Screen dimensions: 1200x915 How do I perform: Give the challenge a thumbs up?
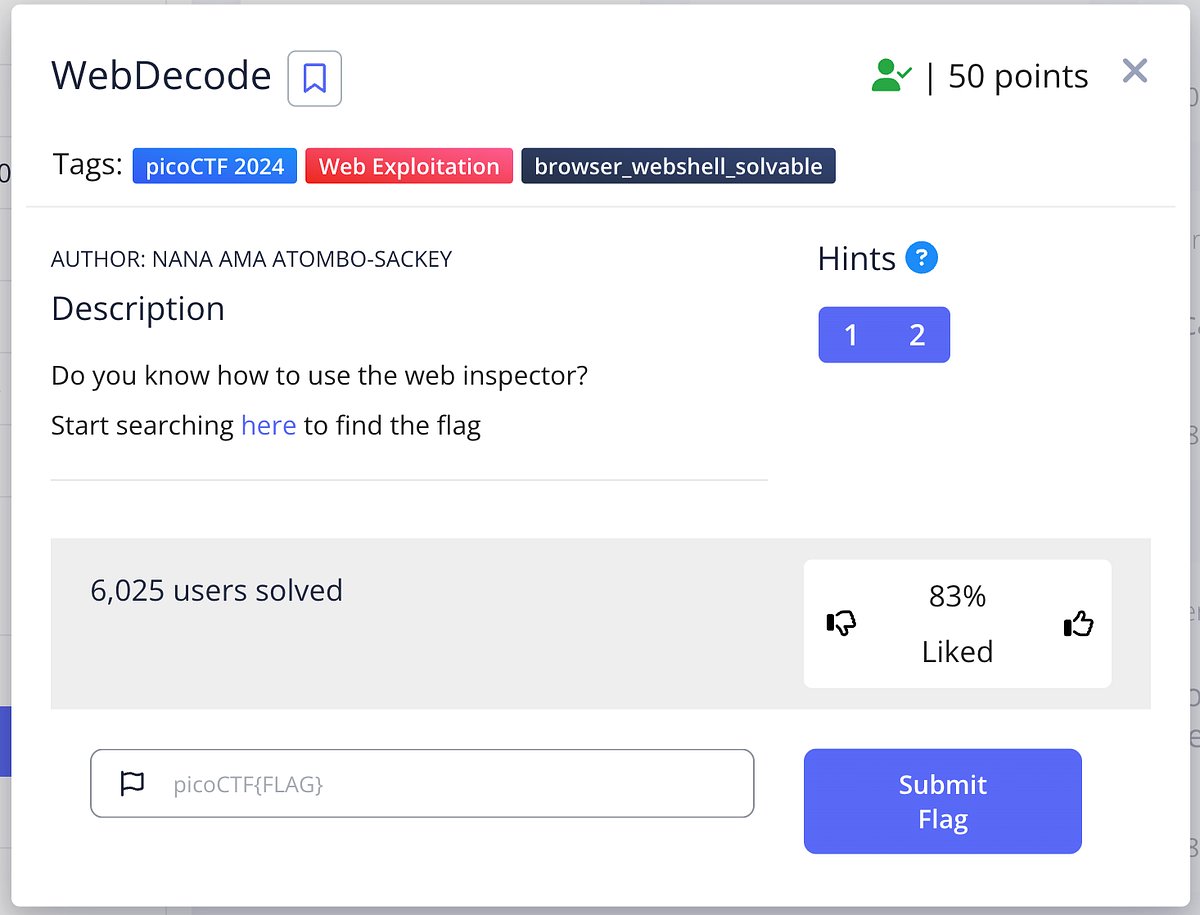(1077, 623)
